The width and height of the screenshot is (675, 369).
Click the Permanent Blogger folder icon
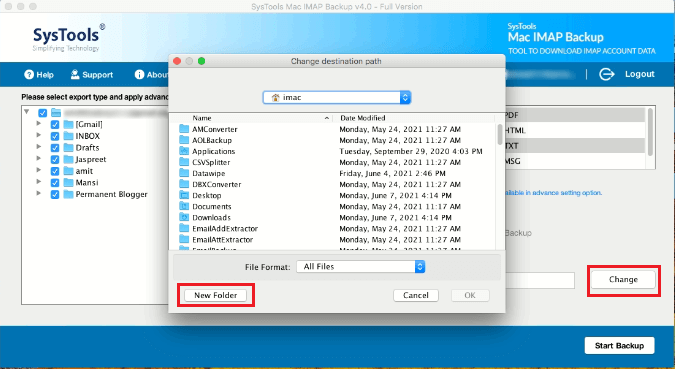pos(68,194)
